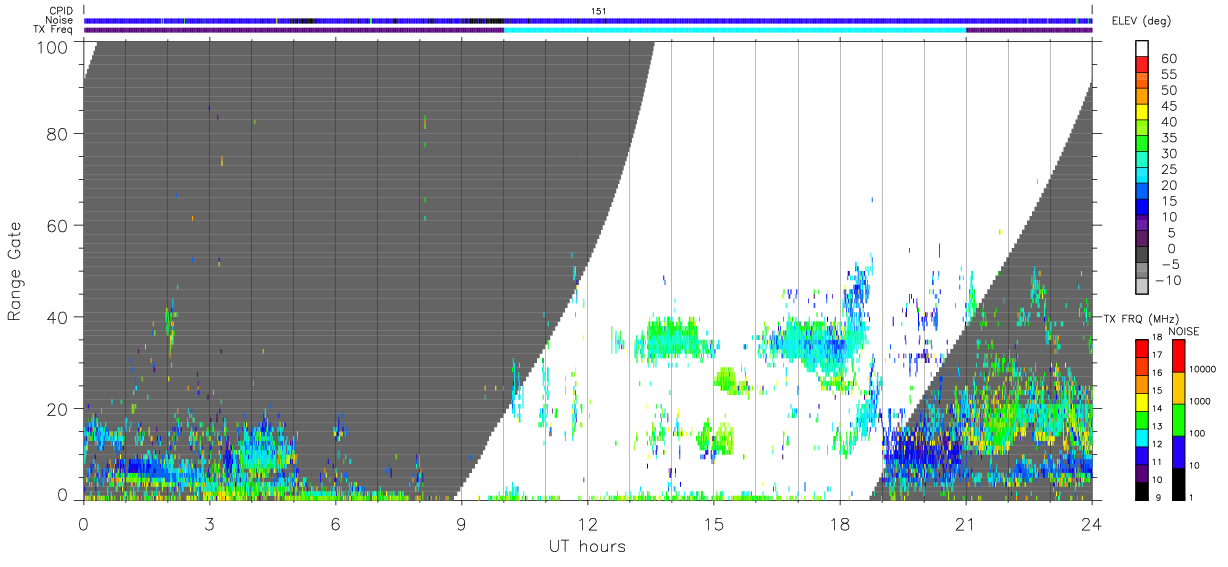The height and width of the screenshot is (567, 1228).
Task: Select the UT hours axis title
Action: tap(586, 546)
